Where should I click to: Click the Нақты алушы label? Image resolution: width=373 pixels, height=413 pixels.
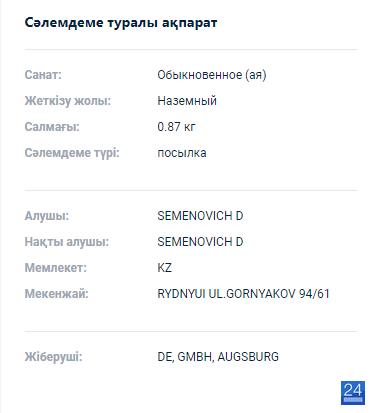pyautogui.click(x=67, y=242)
